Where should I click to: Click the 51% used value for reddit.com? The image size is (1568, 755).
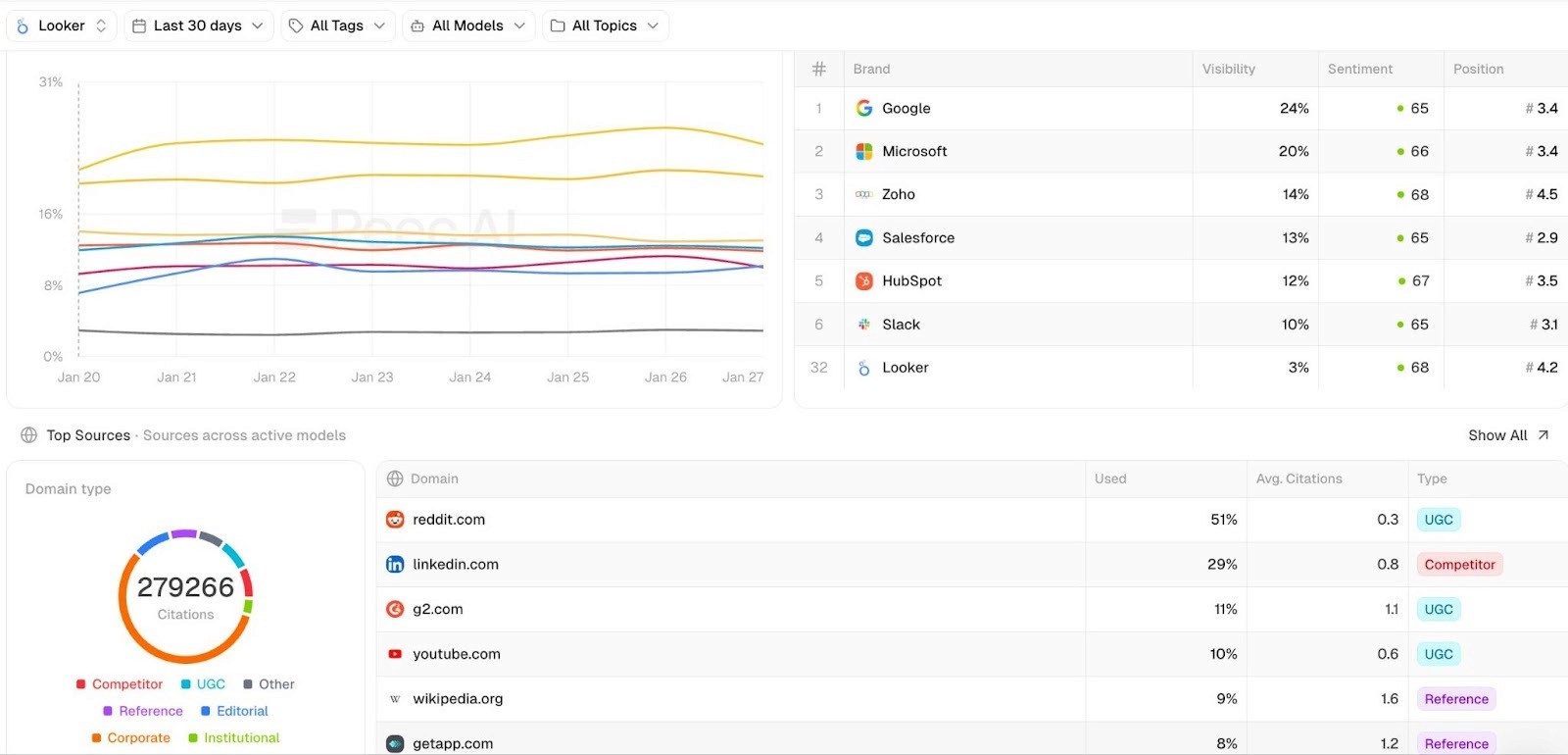(x=1224, y=520)
